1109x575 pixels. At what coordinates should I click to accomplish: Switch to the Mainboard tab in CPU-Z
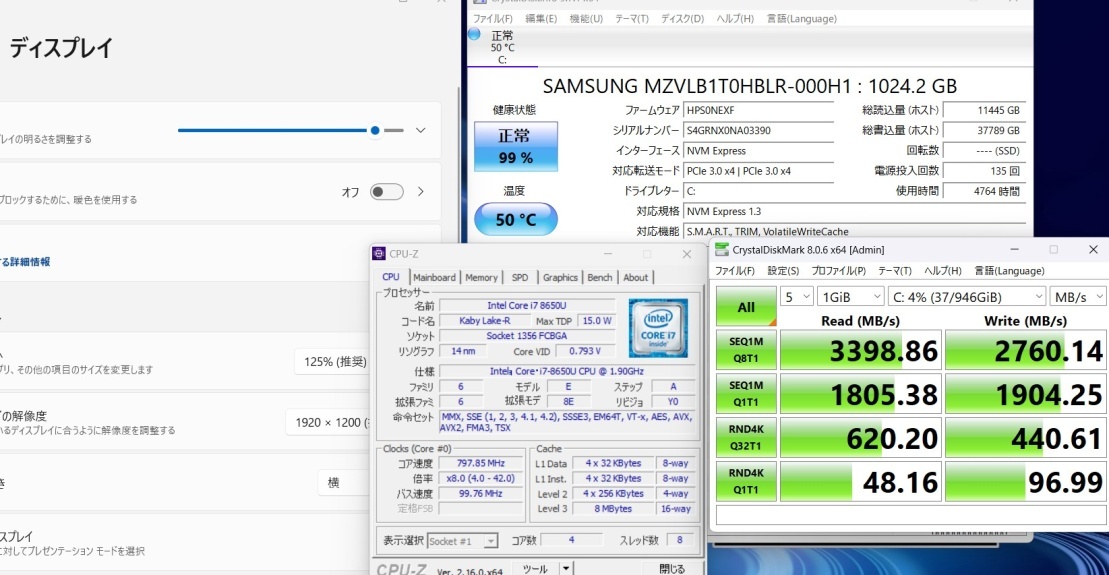[434, 277]
